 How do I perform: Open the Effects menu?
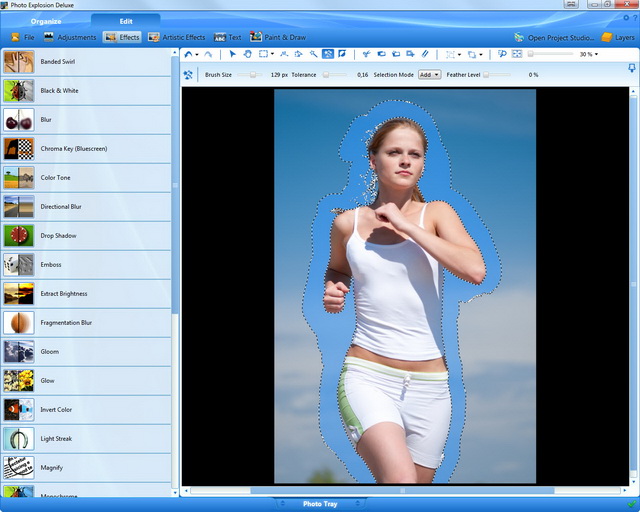122,37
